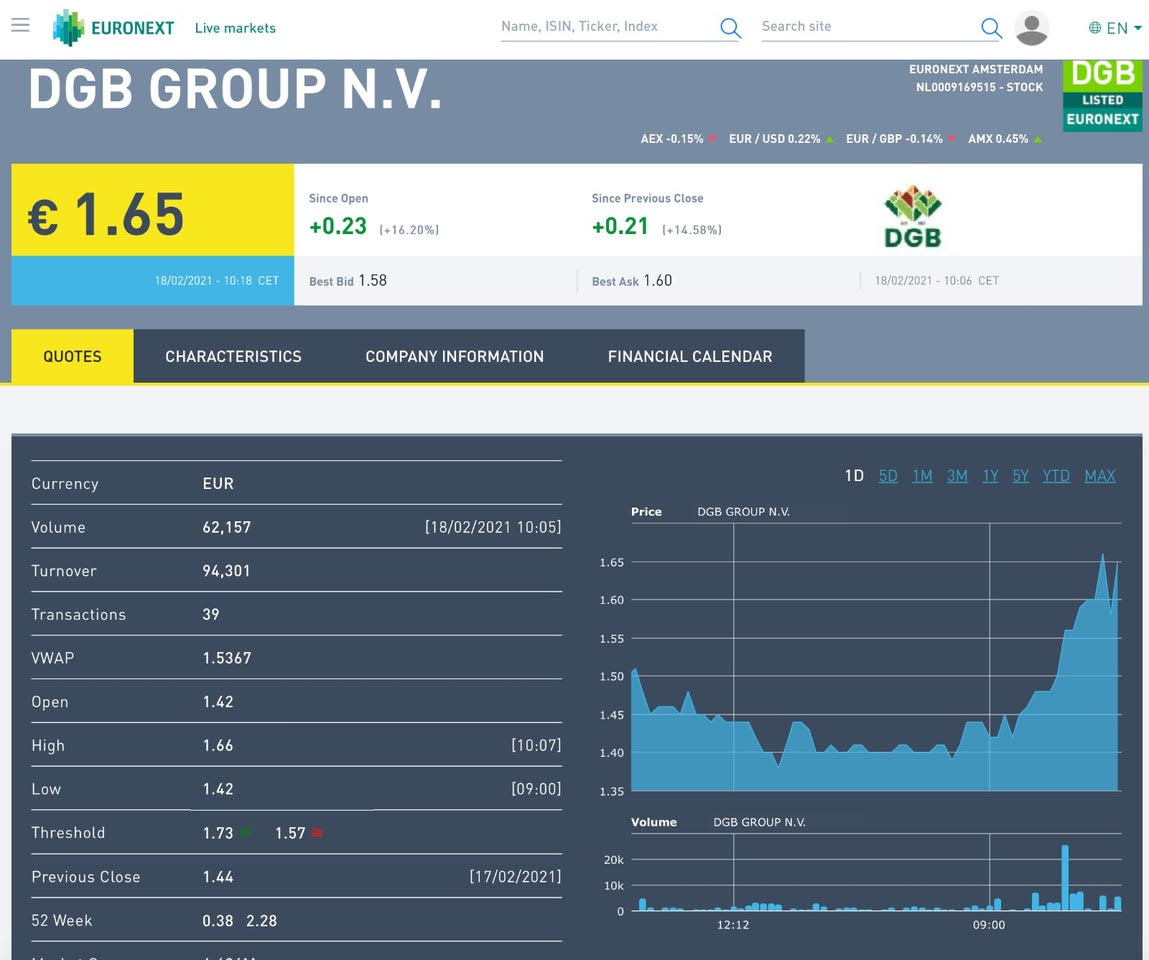
Task: Click the € 1.65 last price
Action: pyautogui.click(x=106, y=214)
